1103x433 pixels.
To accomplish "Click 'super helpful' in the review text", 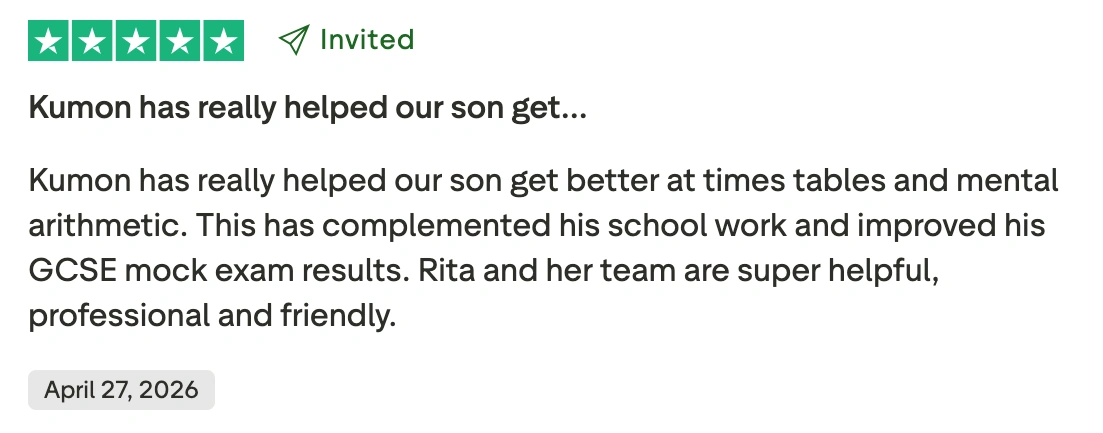I will pyautogui.click(x=838, y=271).
